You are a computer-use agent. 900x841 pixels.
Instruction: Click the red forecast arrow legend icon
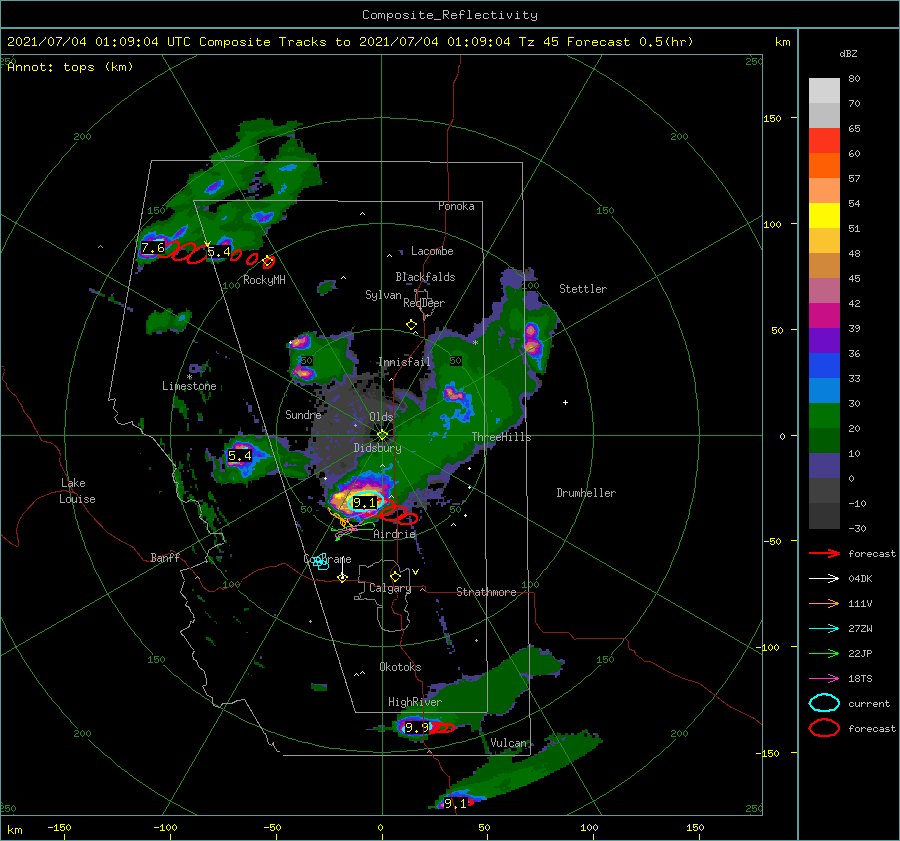[x=824, y=553]
